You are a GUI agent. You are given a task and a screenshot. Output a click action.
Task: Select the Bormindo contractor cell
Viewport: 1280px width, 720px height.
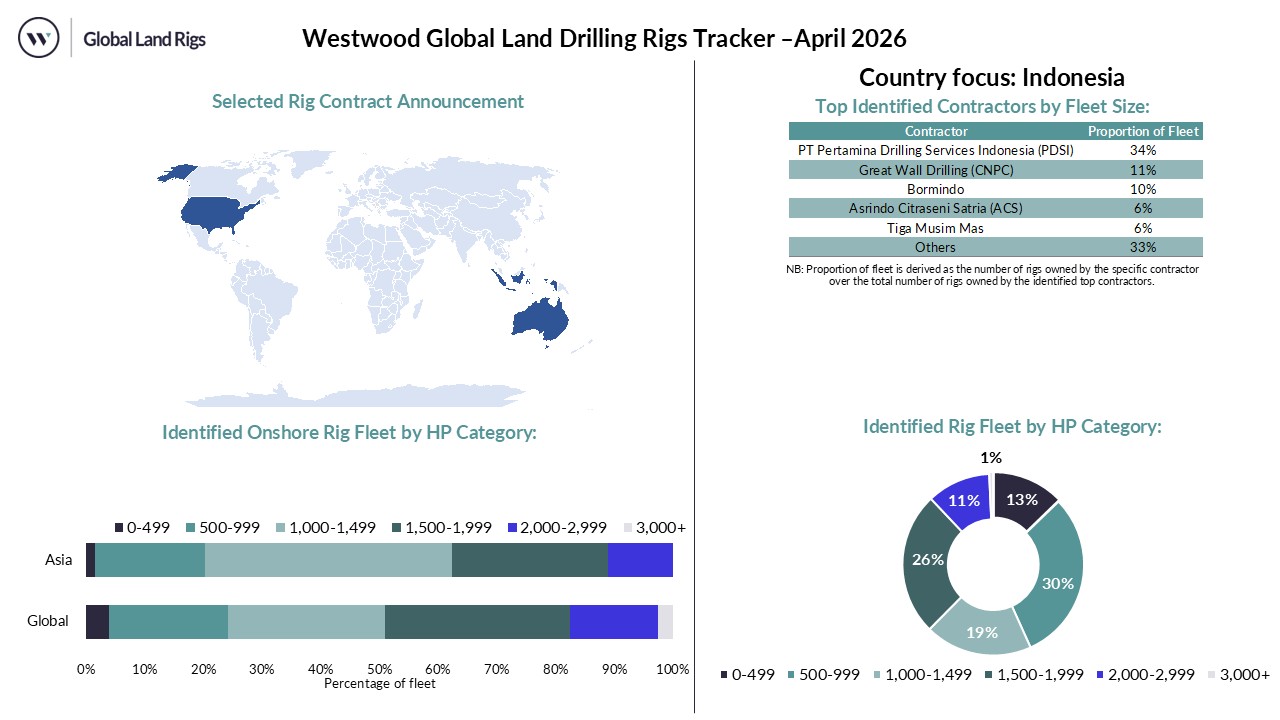tap(936, 189)
